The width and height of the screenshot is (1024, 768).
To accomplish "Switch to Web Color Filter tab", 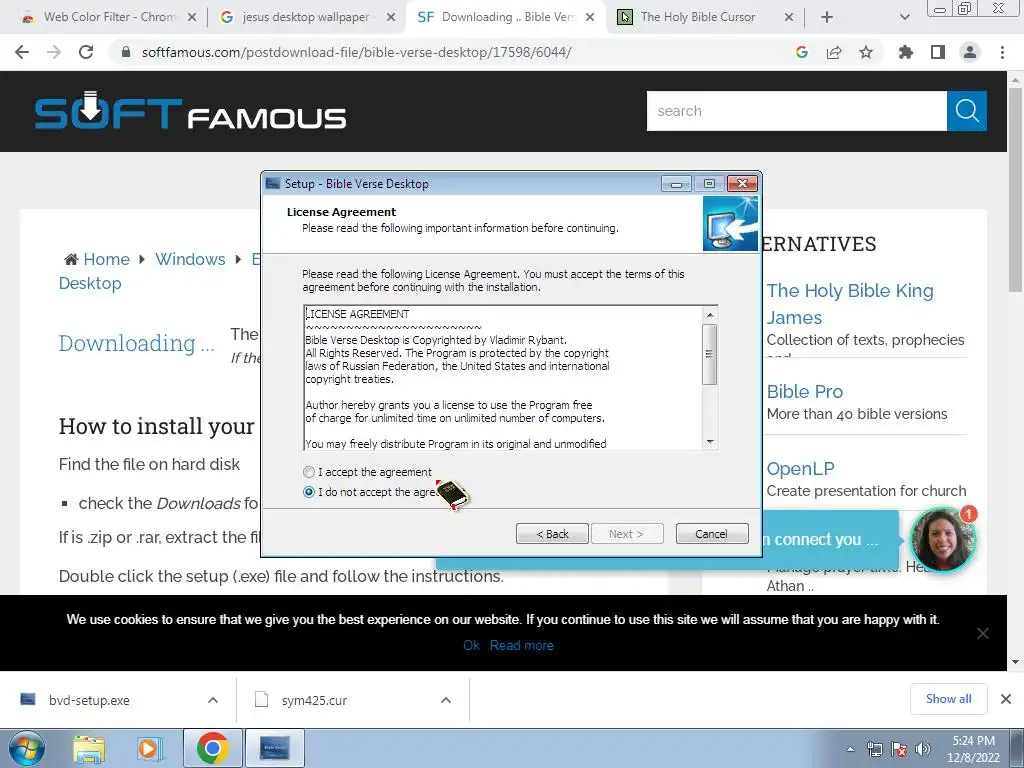I will (x=109, y=17).
